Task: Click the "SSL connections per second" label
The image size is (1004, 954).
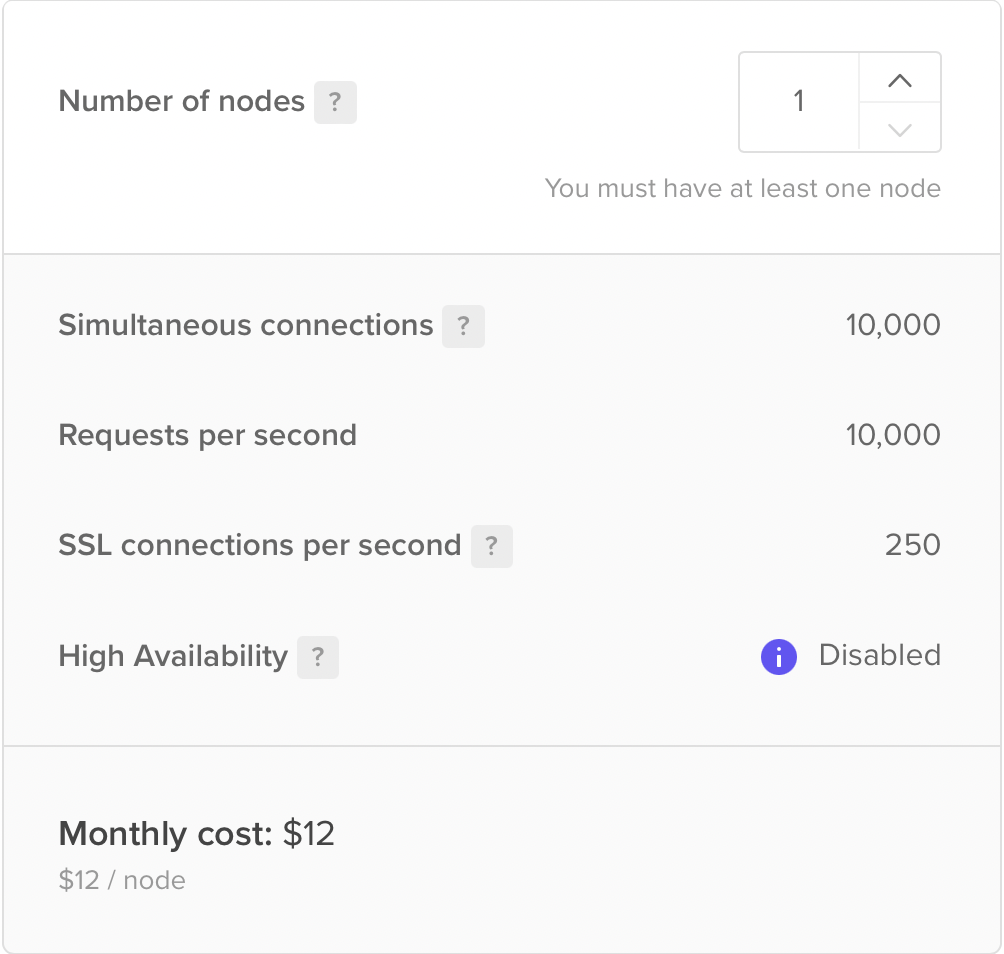Action: pos(260,546)
